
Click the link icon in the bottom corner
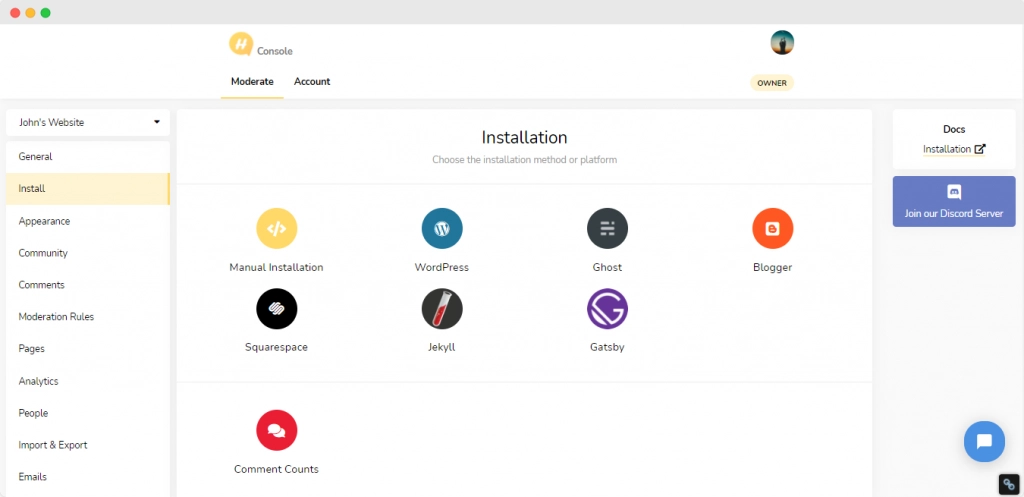pyautogui.click(x=1009, y=485)
